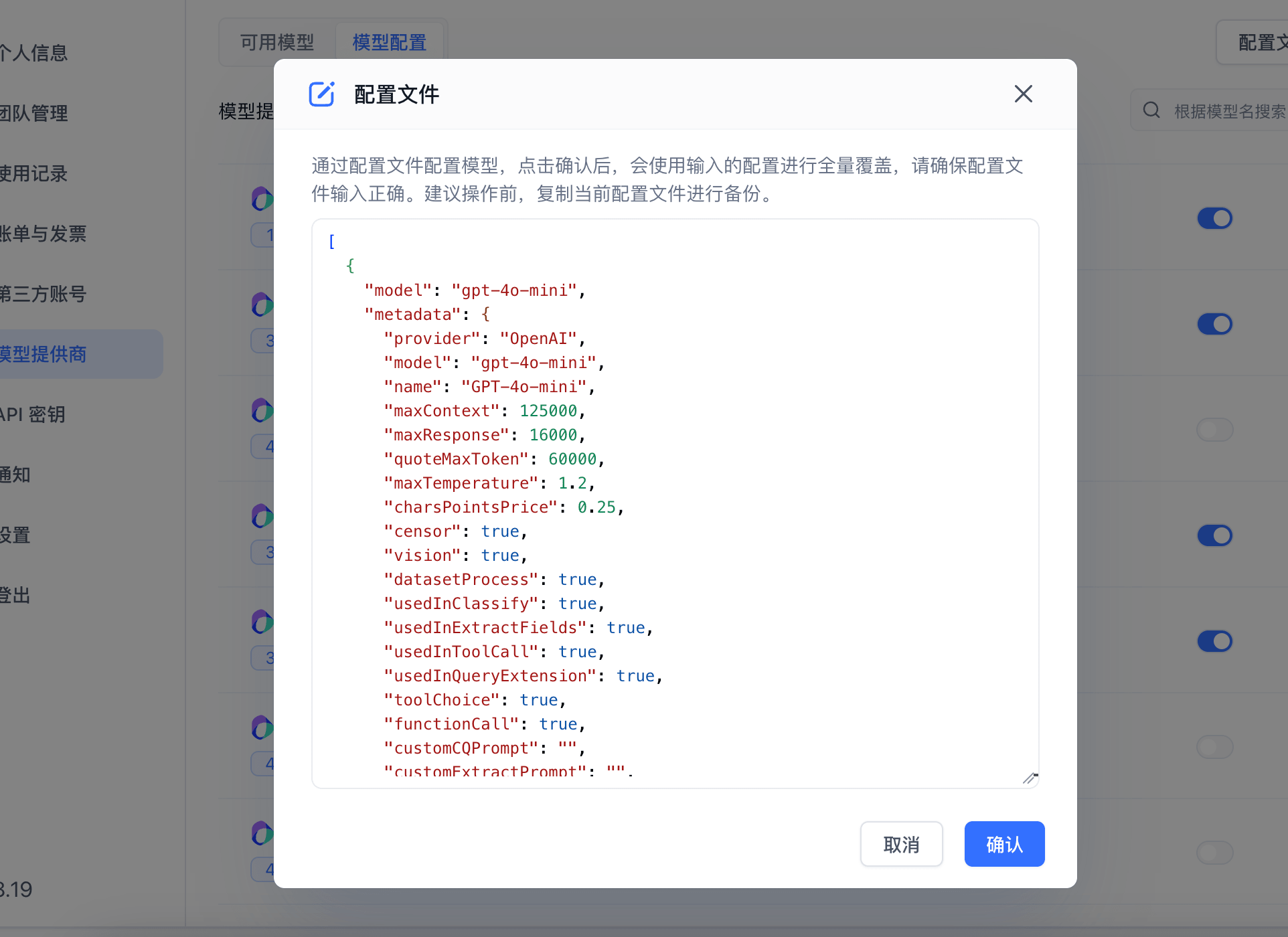
Task: Switch to the 可用模型 tab
Action: (x=276, y=42)
